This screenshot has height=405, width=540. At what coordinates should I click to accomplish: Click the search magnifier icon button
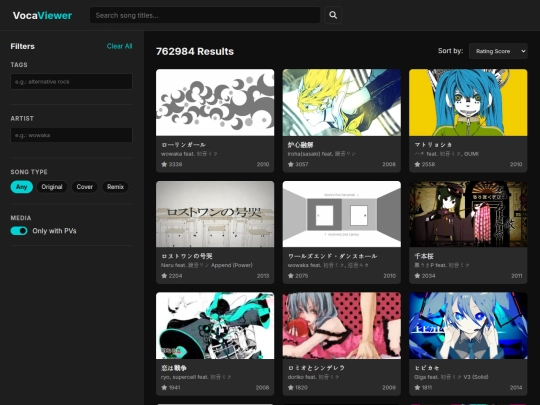coord(333,15)
